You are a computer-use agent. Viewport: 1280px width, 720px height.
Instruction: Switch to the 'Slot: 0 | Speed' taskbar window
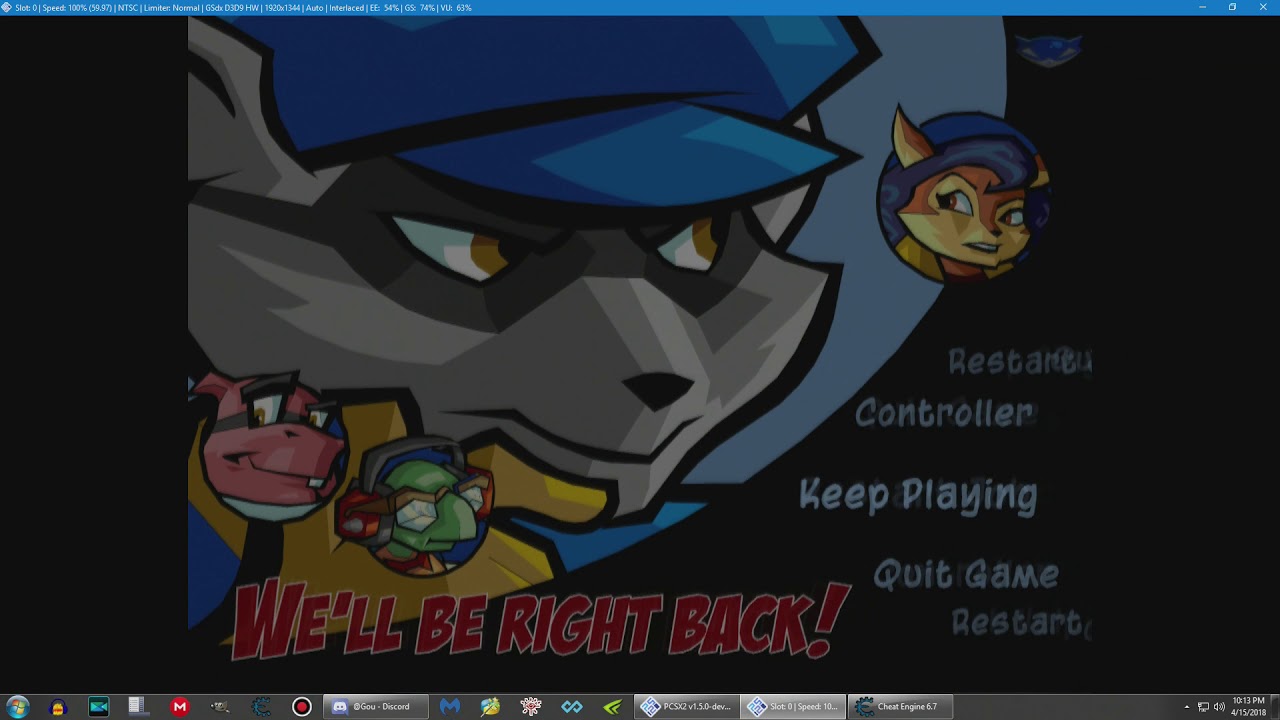[794, 707]
